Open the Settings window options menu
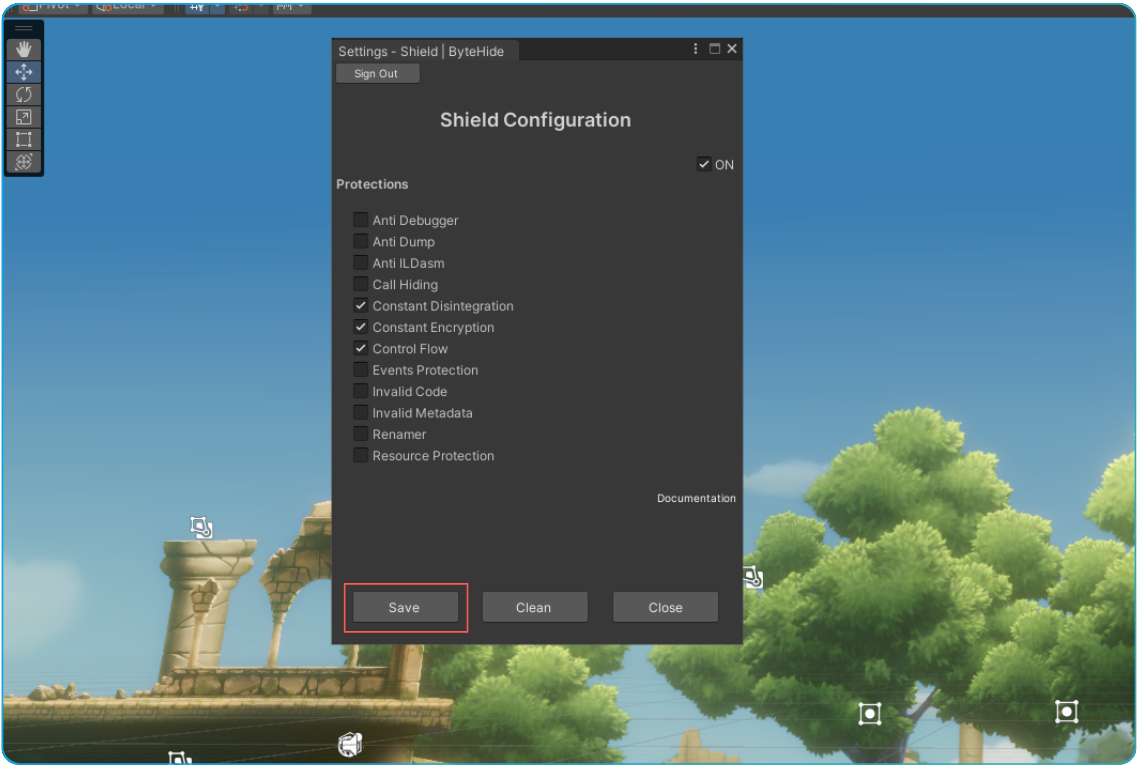1140x768 pixels. (x=695, y=48)
